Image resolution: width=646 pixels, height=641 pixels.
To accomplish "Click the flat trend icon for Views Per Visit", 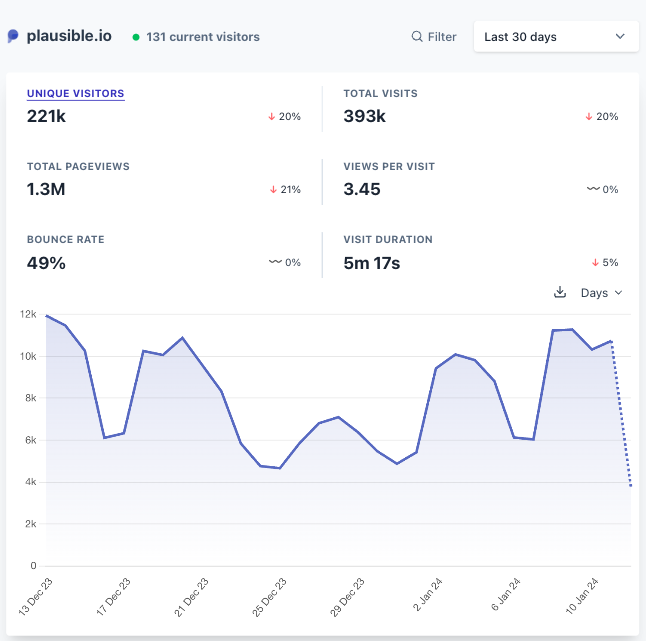I will point(593,189).
